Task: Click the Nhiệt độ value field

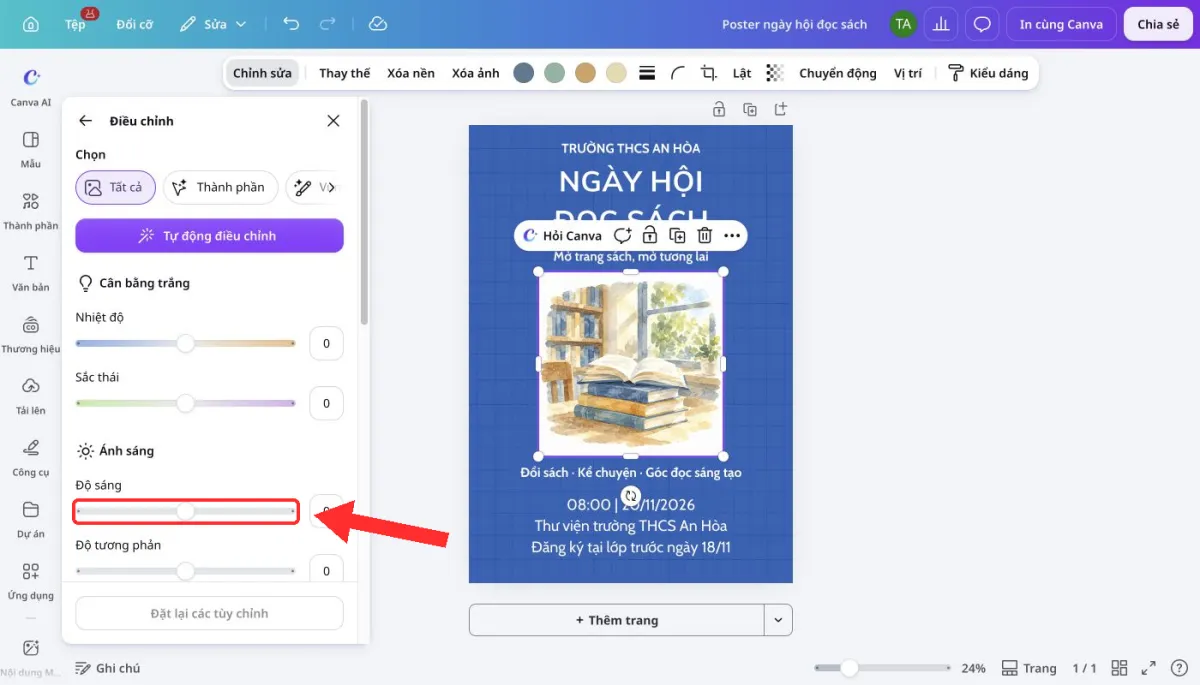Action: click(x=326, y=344)
